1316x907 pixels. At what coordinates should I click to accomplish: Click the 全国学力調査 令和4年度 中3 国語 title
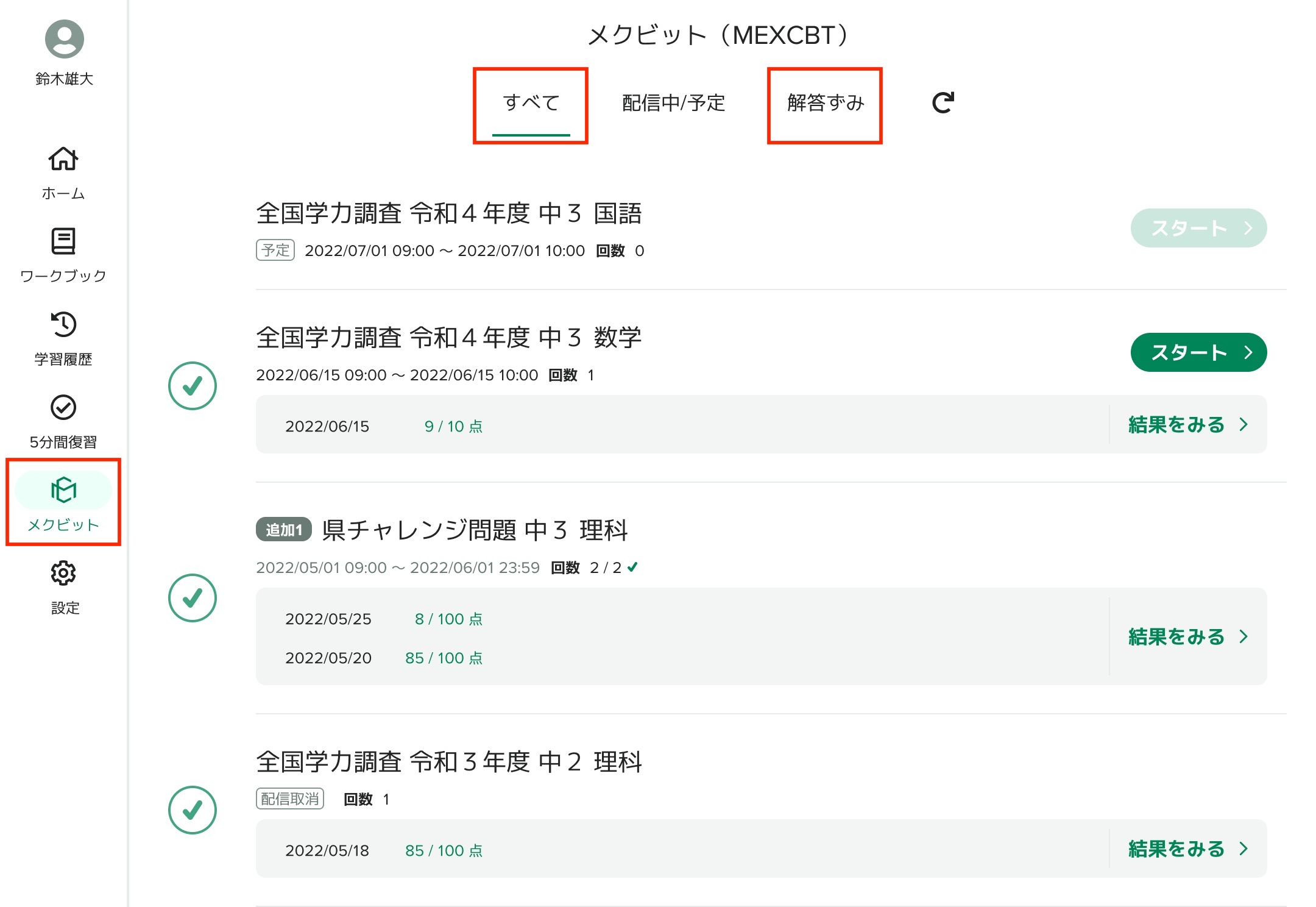tap(449, 213)
